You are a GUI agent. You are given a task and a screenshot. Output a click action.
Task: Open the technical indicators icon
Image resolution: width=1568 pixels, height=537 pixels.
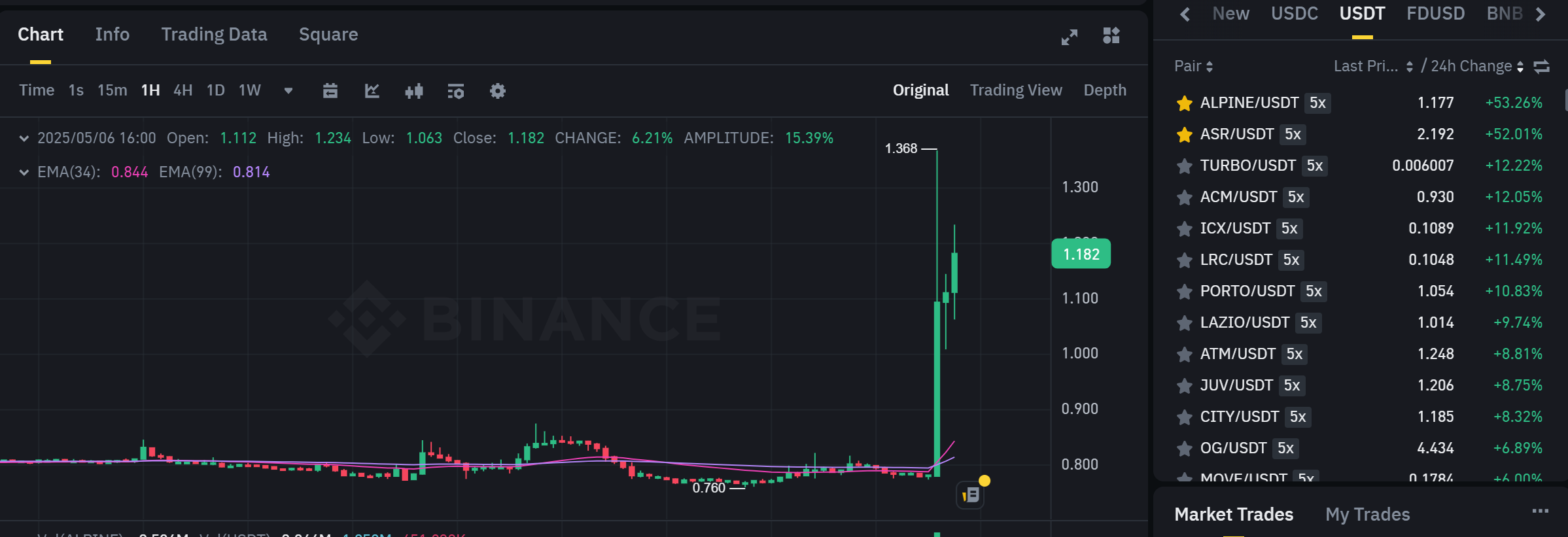(456, 91)
